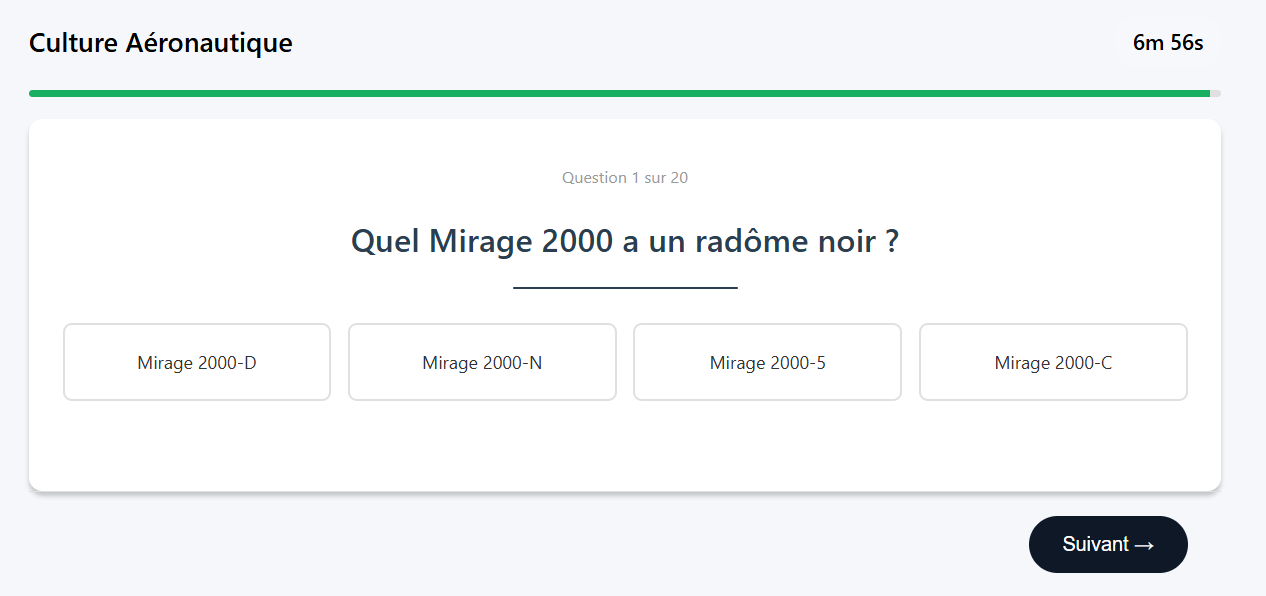Screen dimensions: 1266x596
Task: Click the 6m 56s countdown timer
Action: point(1167,43)
